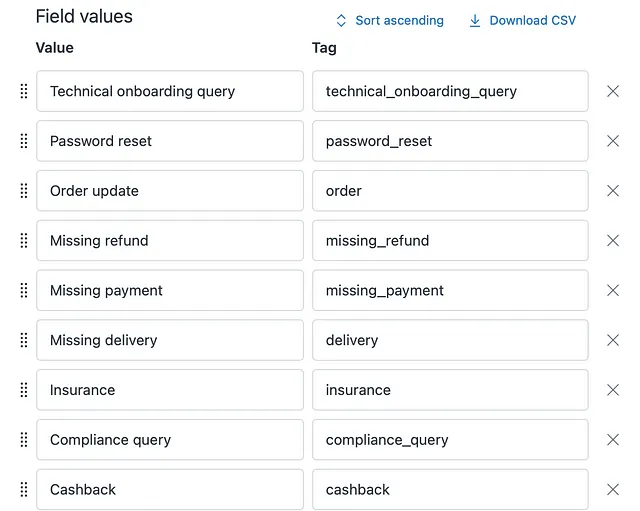Click the sort arrows icon
This screenshot has height=511, width=640.
341,20
